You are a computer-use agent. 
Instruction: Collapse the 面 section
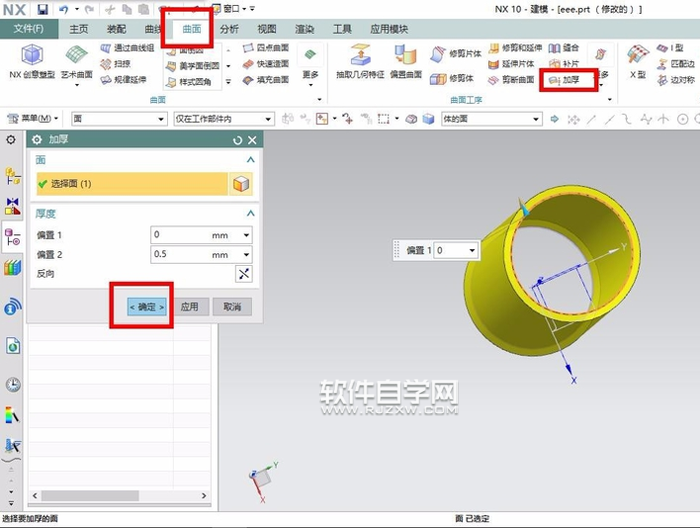click(250, 160)
